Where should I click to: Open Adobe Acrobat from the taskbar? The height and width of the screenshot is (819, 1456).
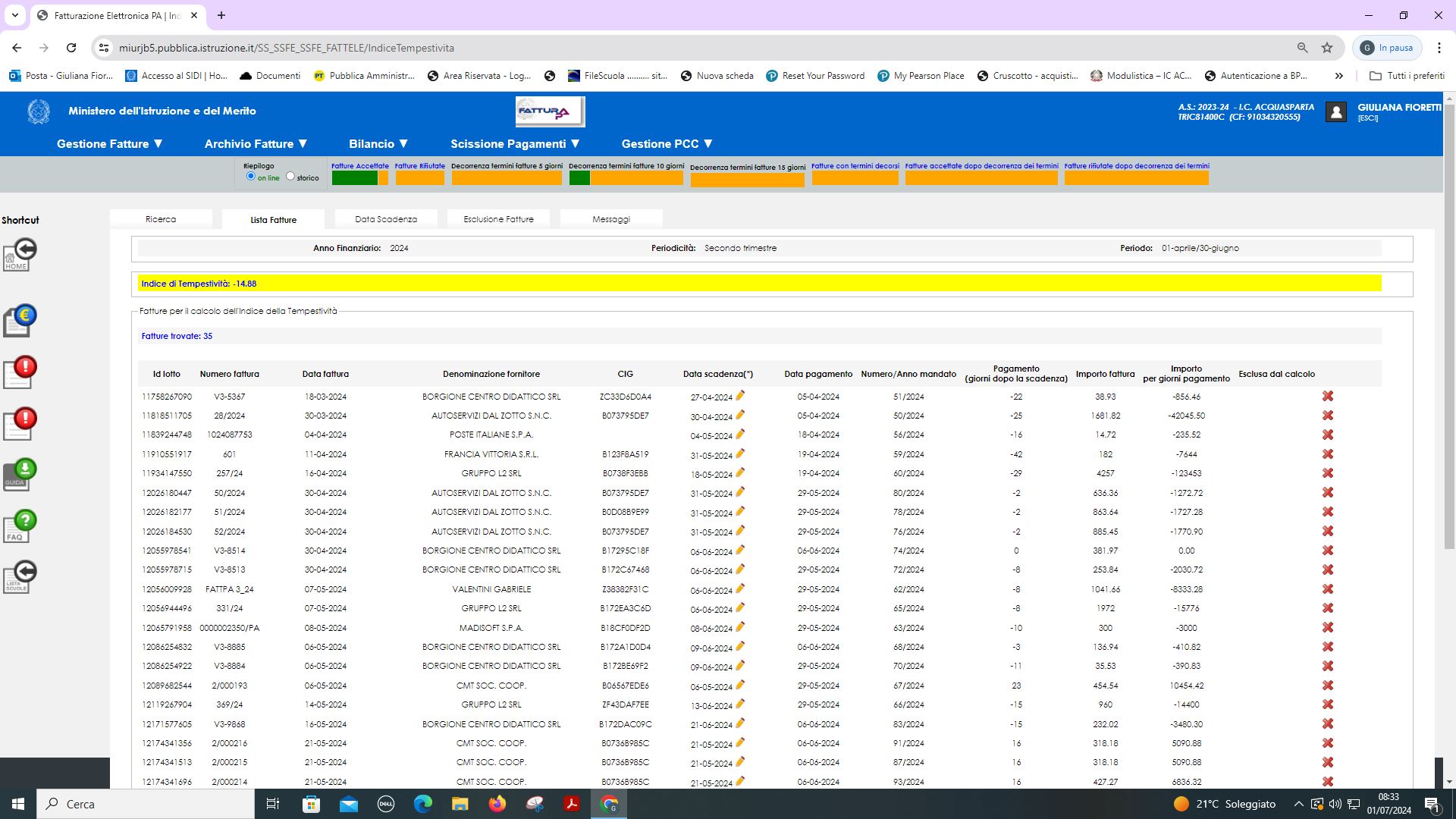[572, 804]
